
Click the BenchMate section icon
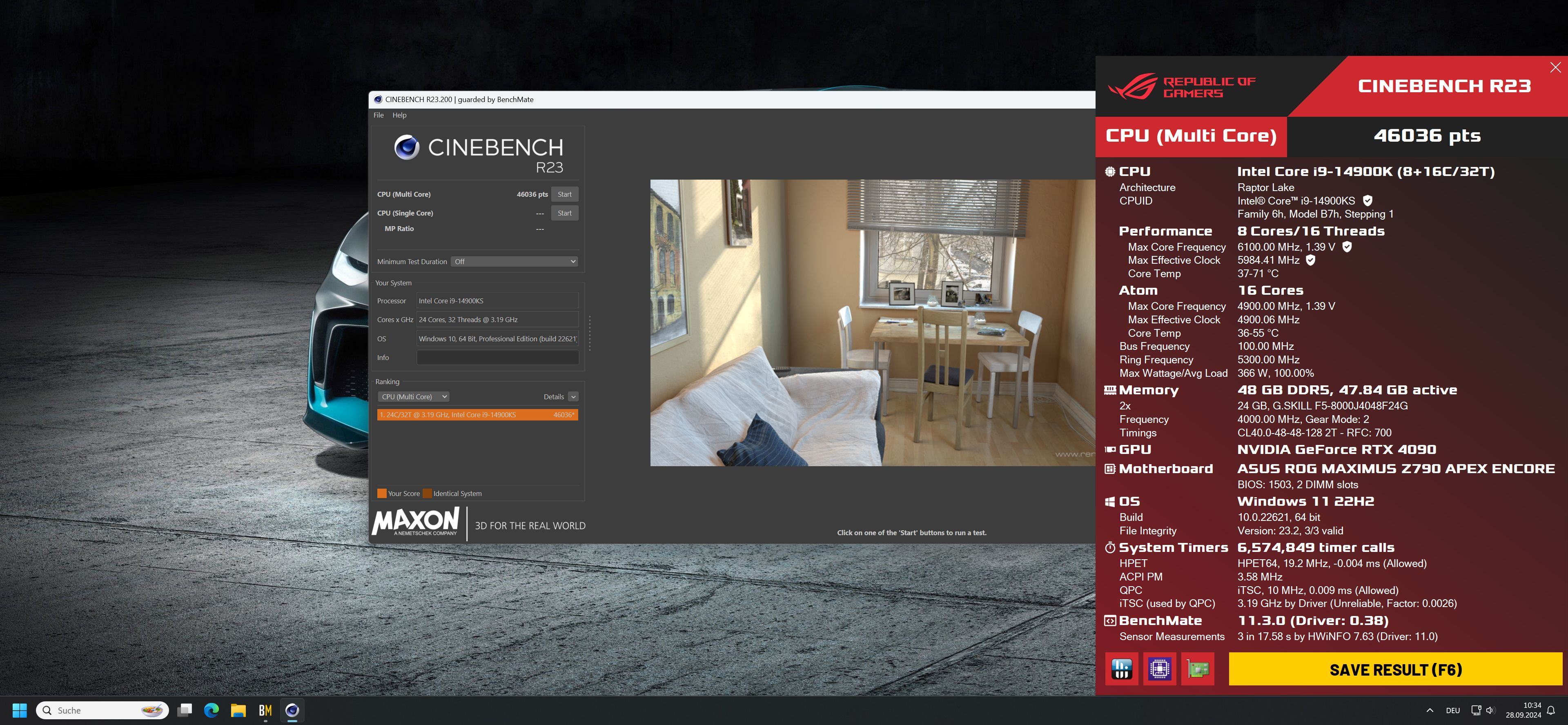point(1110,620)
